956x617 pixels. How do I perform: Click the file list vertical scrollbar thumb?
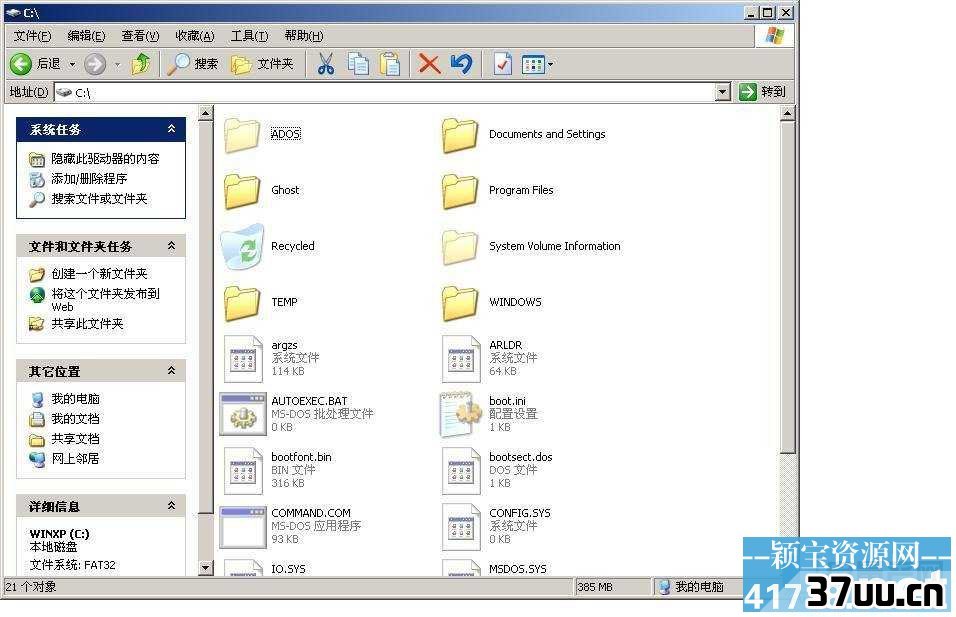(x=787, y=287)
